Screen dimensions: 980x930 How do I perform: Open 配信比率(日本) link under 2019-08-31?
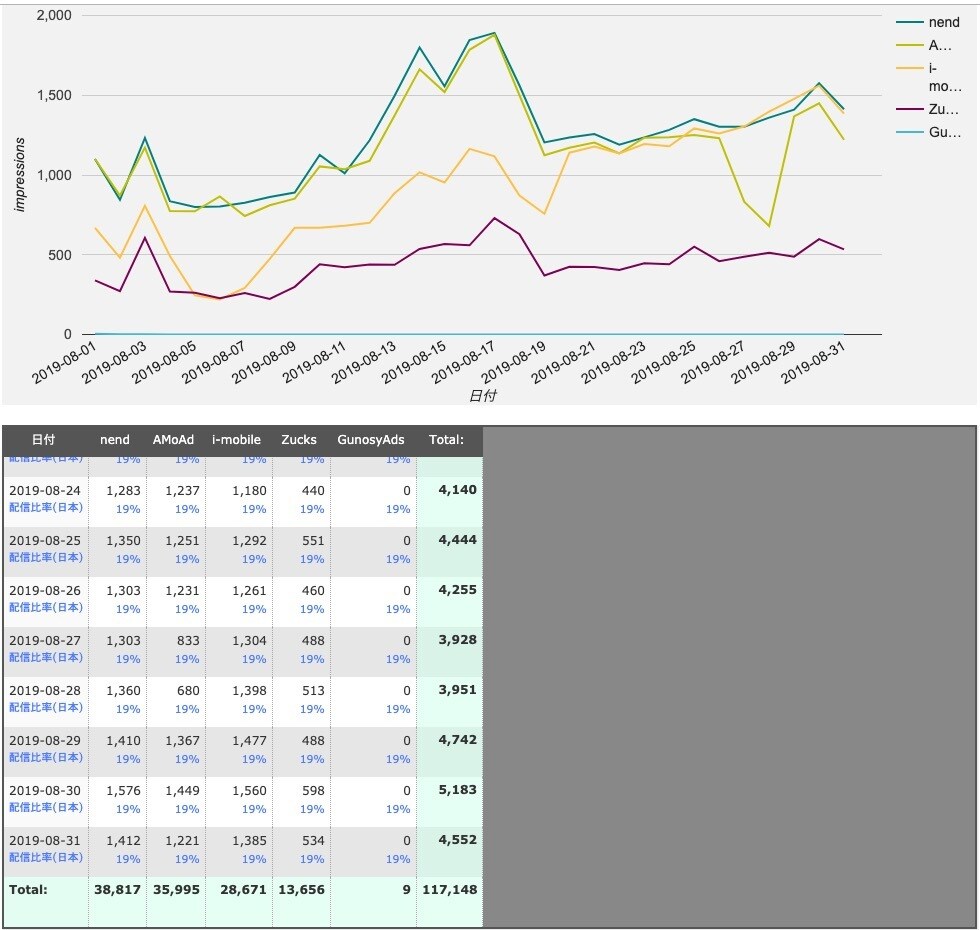[46, 858]
